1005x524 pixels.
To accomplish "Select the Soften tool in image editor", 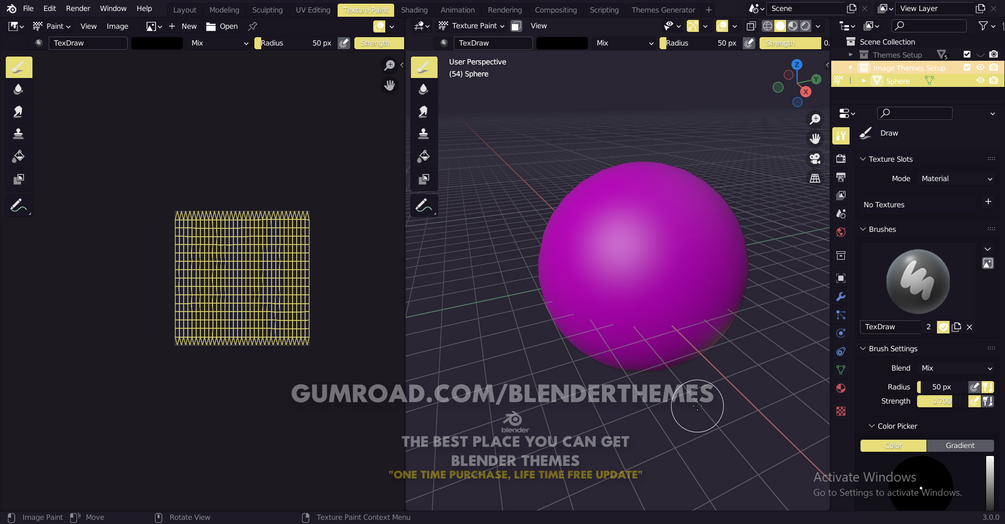I will (19, 89).
